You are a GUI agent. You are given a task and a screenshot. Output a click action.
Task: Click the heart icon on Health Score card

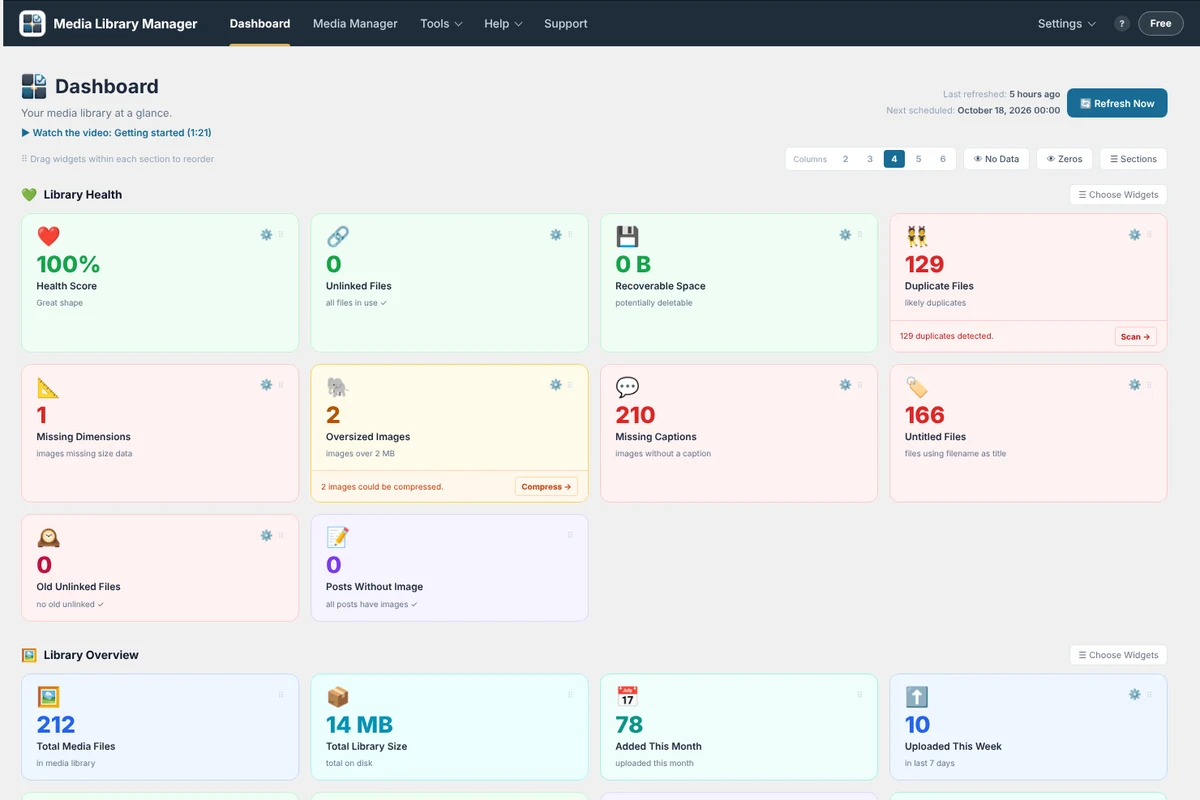tap(48, 236)
